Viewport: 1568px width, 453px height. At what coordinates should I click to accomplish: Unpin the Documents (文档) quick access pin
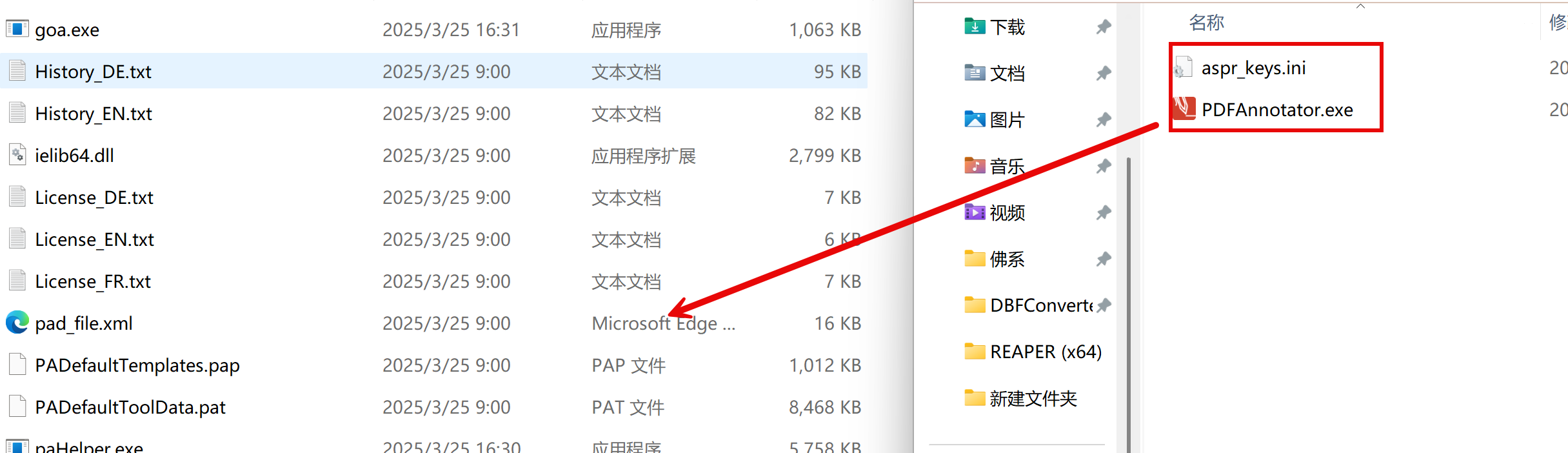point(1104,73)
